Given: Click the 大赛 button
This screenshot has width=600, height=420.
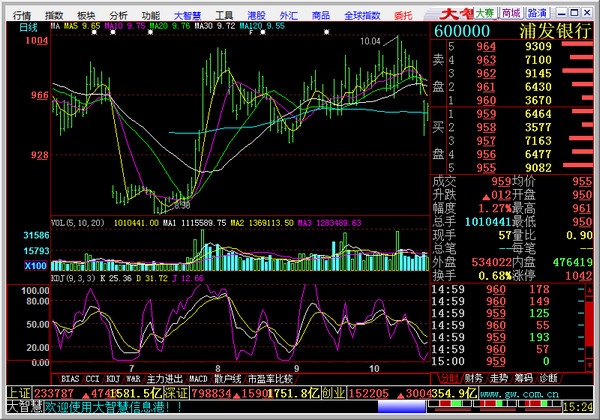Looking at the screenshot, I should [x=485, y=13].
